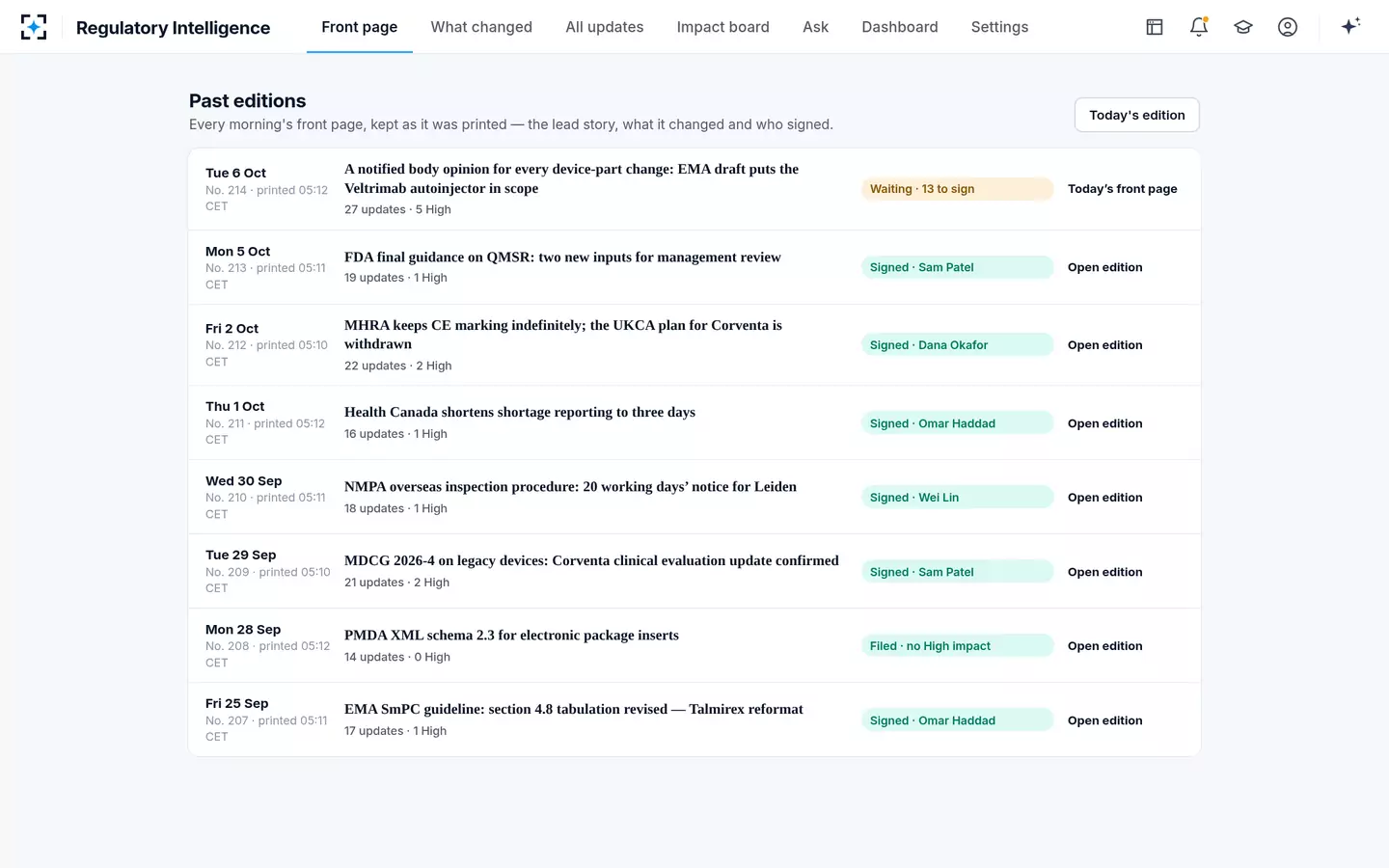Select the FDA final guidance on QMSR headline
1389x868 pixels.
tap(562, 258)
